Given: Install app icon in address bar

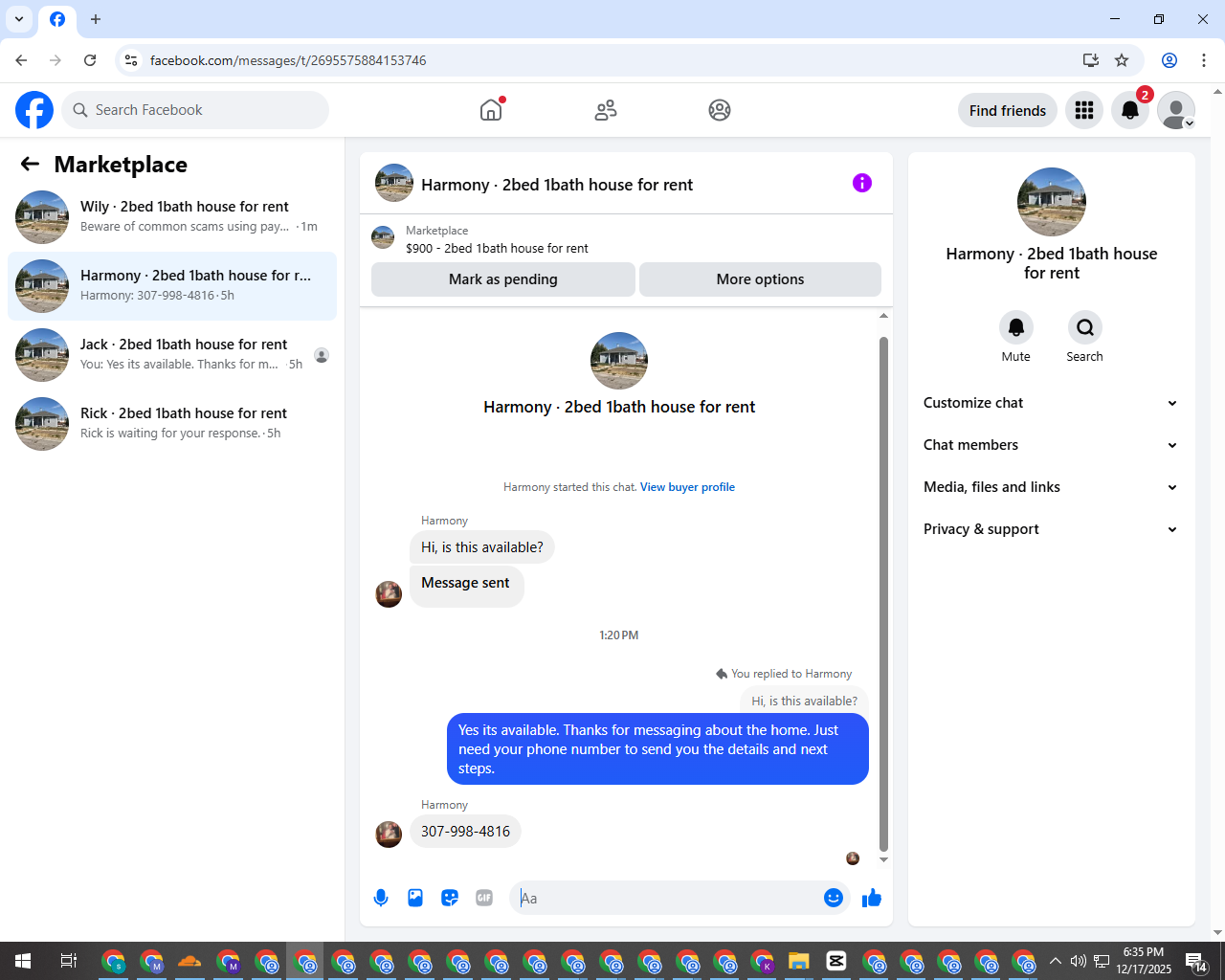Looking at the screenshot, I should [x=1091, y=60].
